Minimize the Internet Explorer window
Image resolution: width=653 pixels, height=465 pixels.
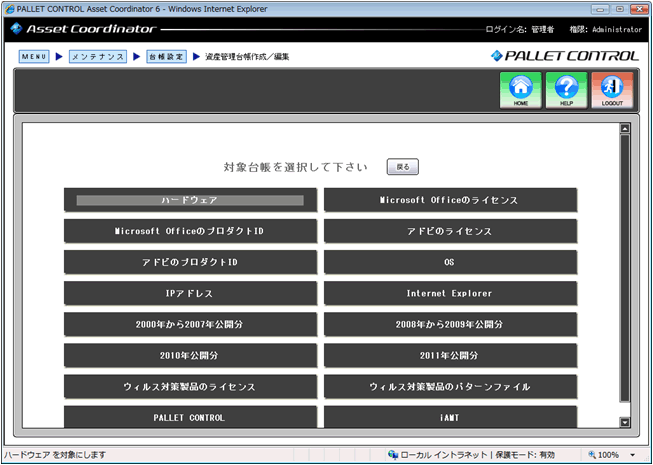pyautogui.click(x=600, y=9)
